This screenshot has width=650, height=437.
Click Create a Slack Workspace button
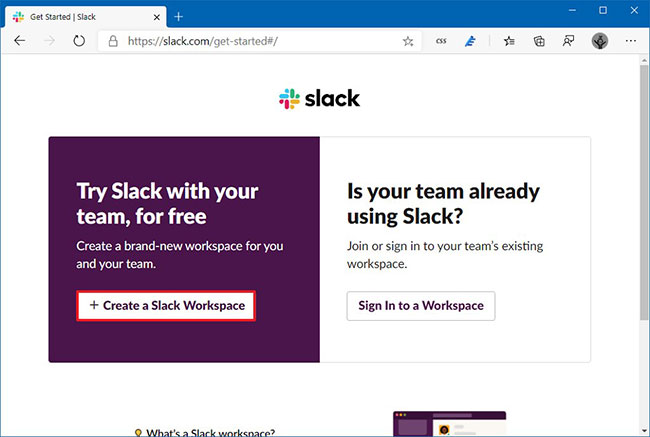(166, 306)
